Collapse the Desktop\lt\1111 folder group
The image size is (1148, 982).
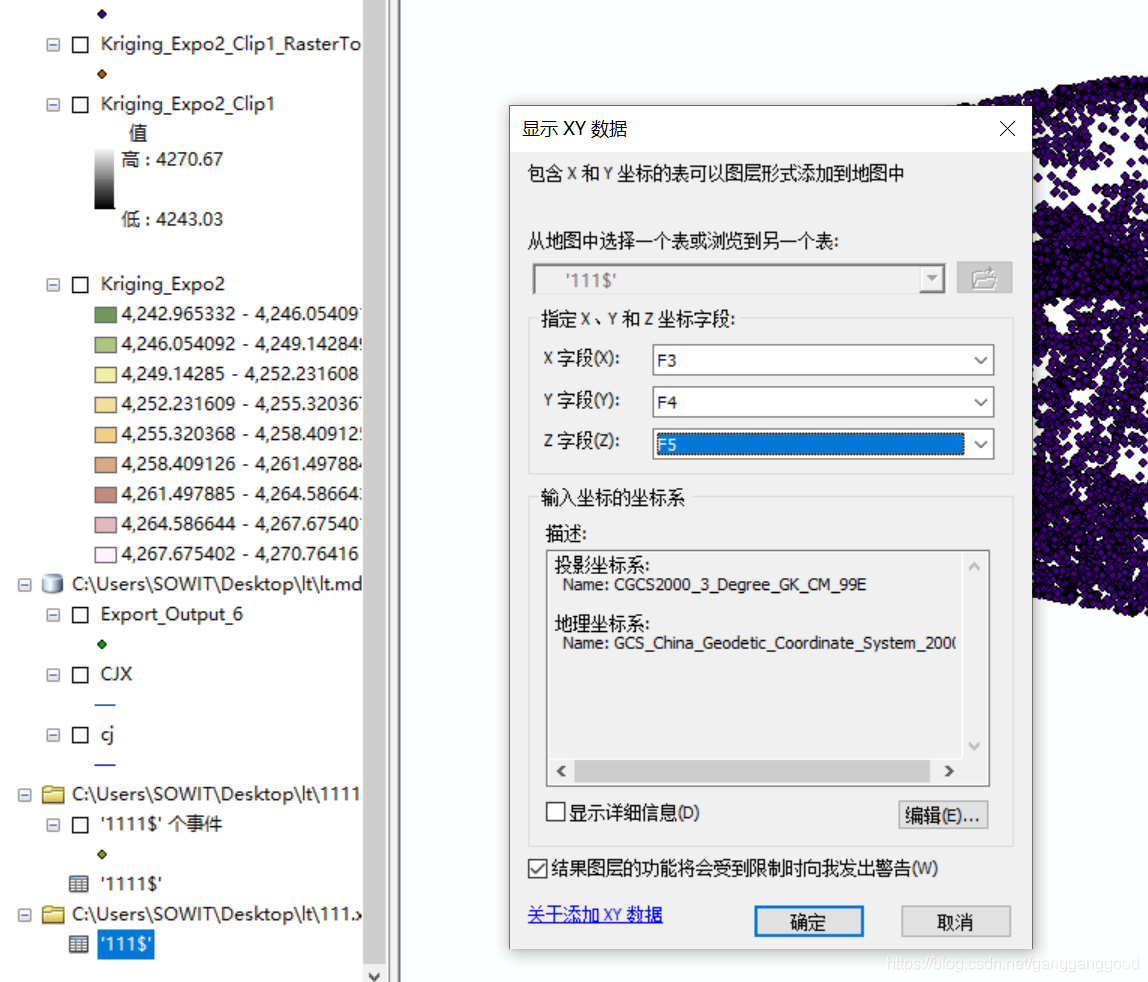tap(24, 795)
